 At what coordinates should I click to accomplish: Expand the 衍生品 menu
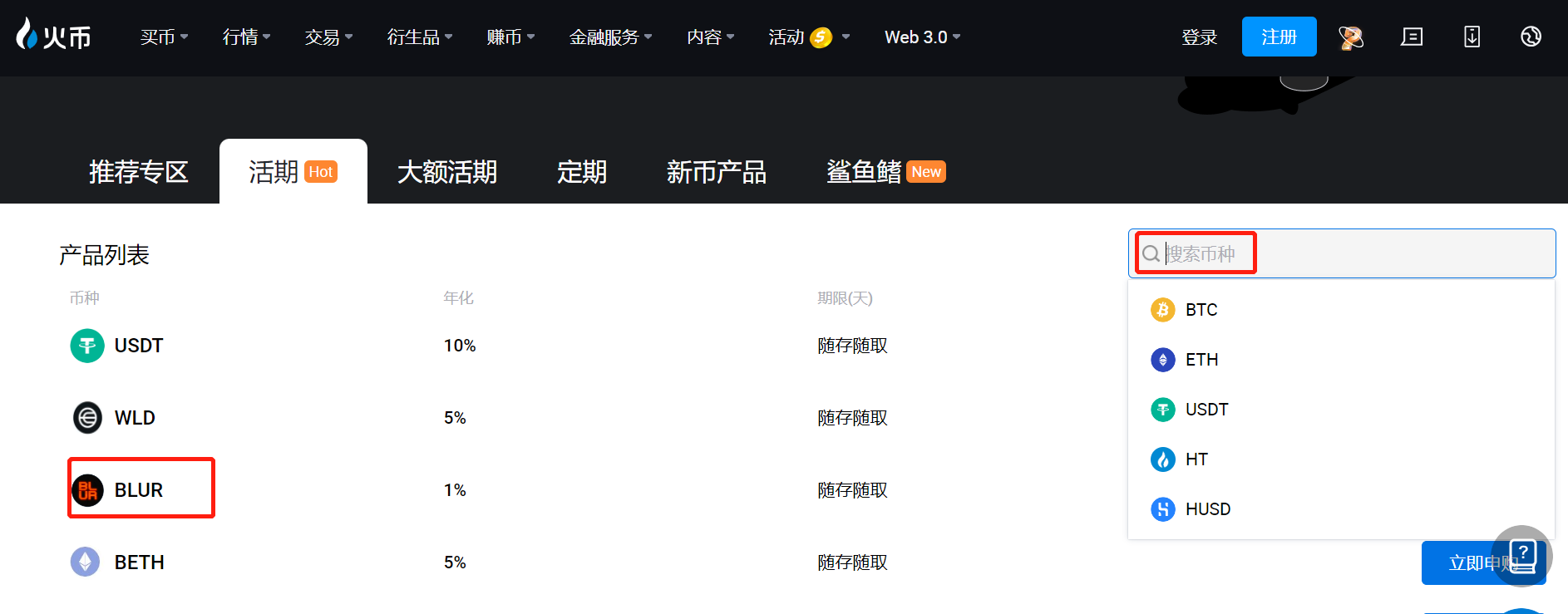420,37
